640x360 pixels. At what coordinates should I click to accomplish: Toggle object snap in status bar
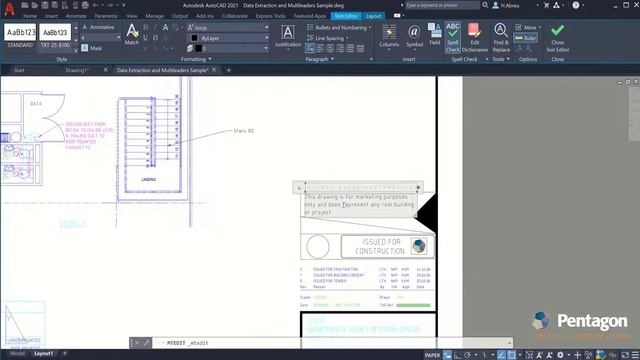click(x=511, y=355)
